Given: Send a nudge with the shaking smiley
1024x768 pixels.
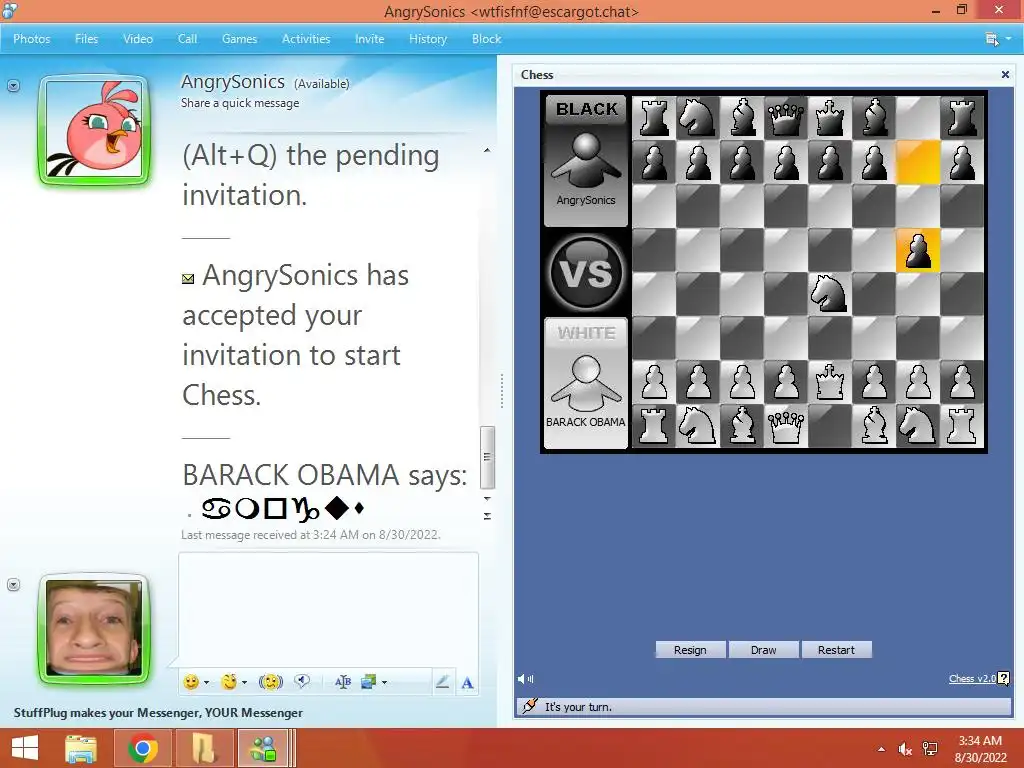Looking at the screenshot, I should click(x=271, y=682).
